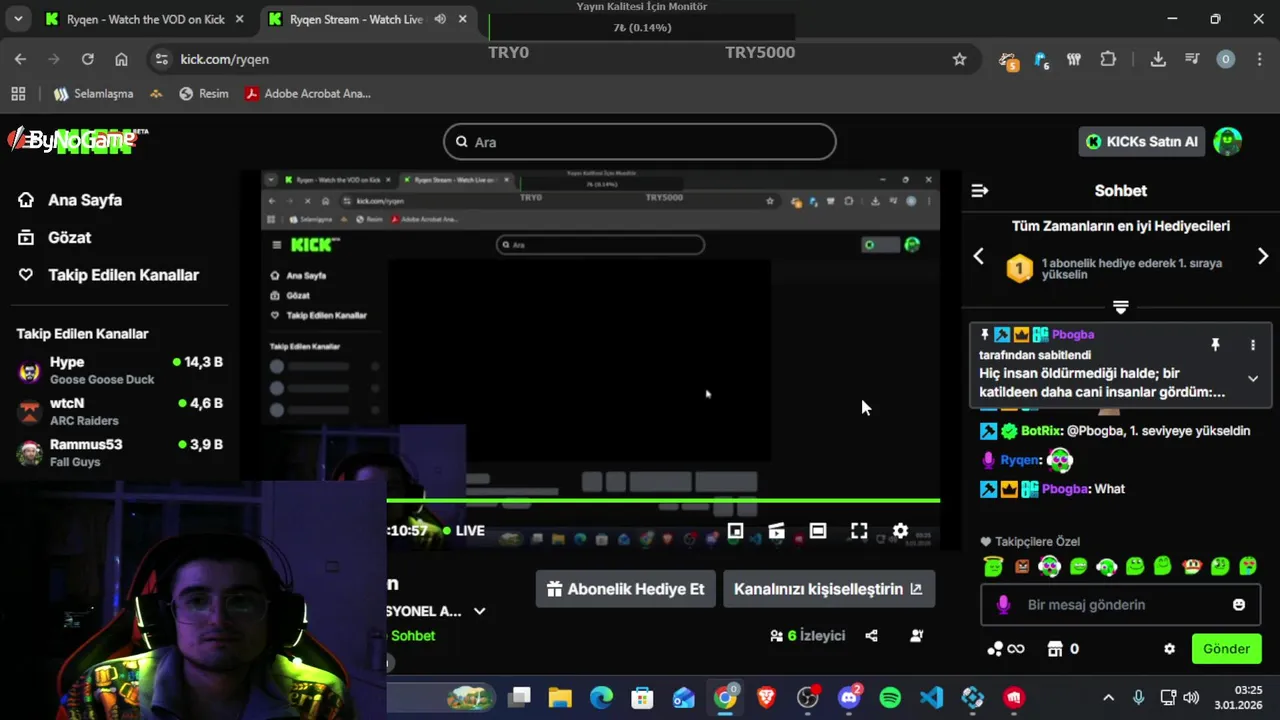Open the Rammus53 channel in followed list
The width and height of the screenshot is (1280, 720).
coord(120,452)
